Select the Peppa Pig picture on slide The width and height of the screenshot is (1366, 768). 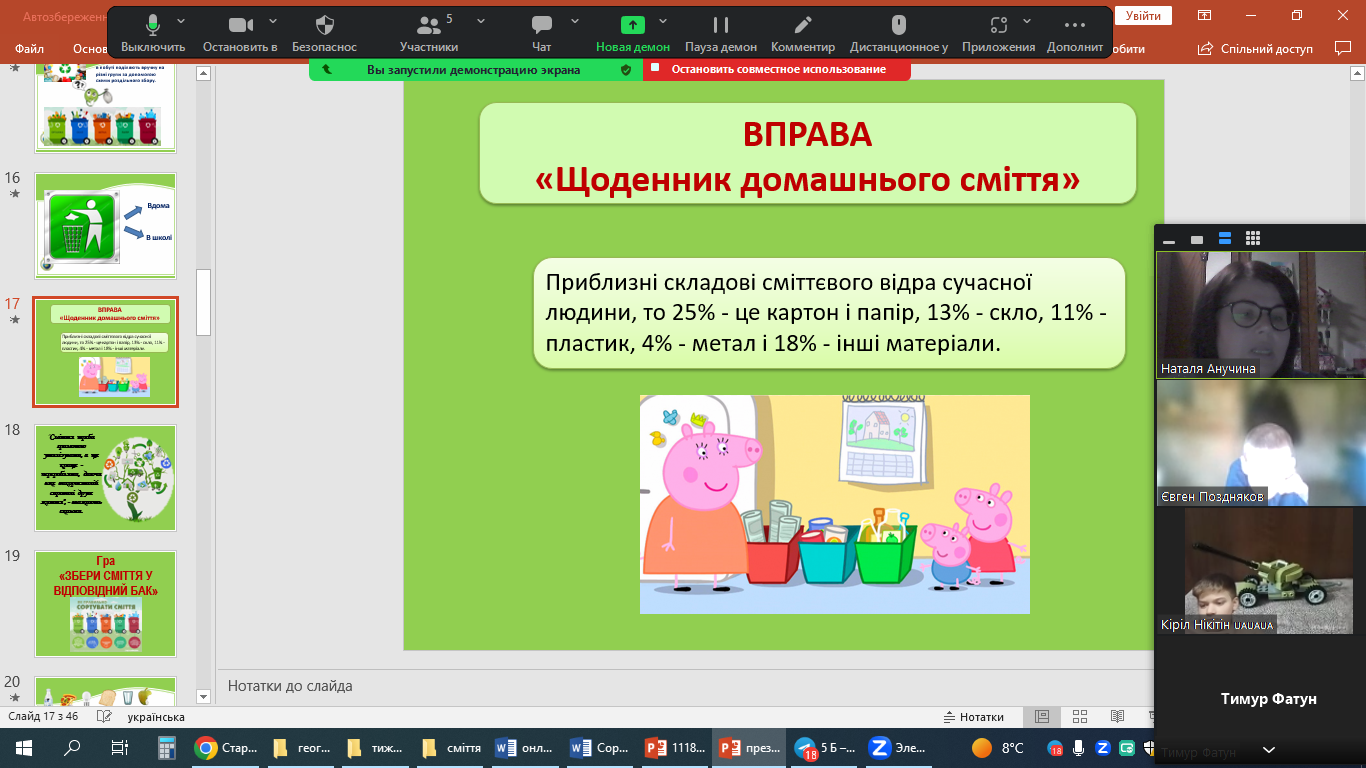click(x=835, y=504)
